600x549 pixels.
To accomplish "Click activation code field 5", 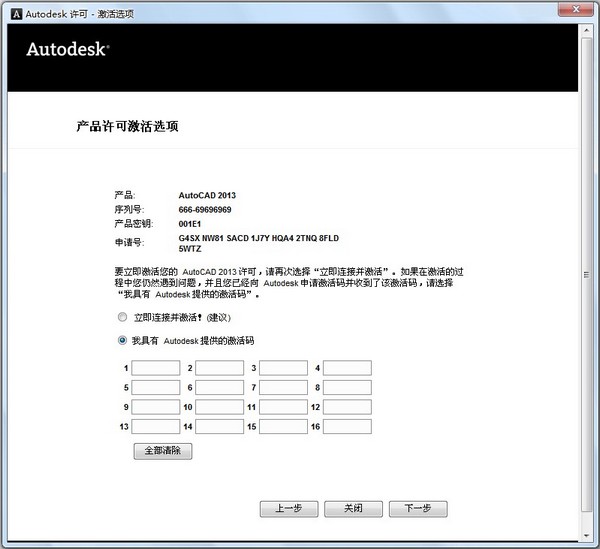I will tap(156, 388).
